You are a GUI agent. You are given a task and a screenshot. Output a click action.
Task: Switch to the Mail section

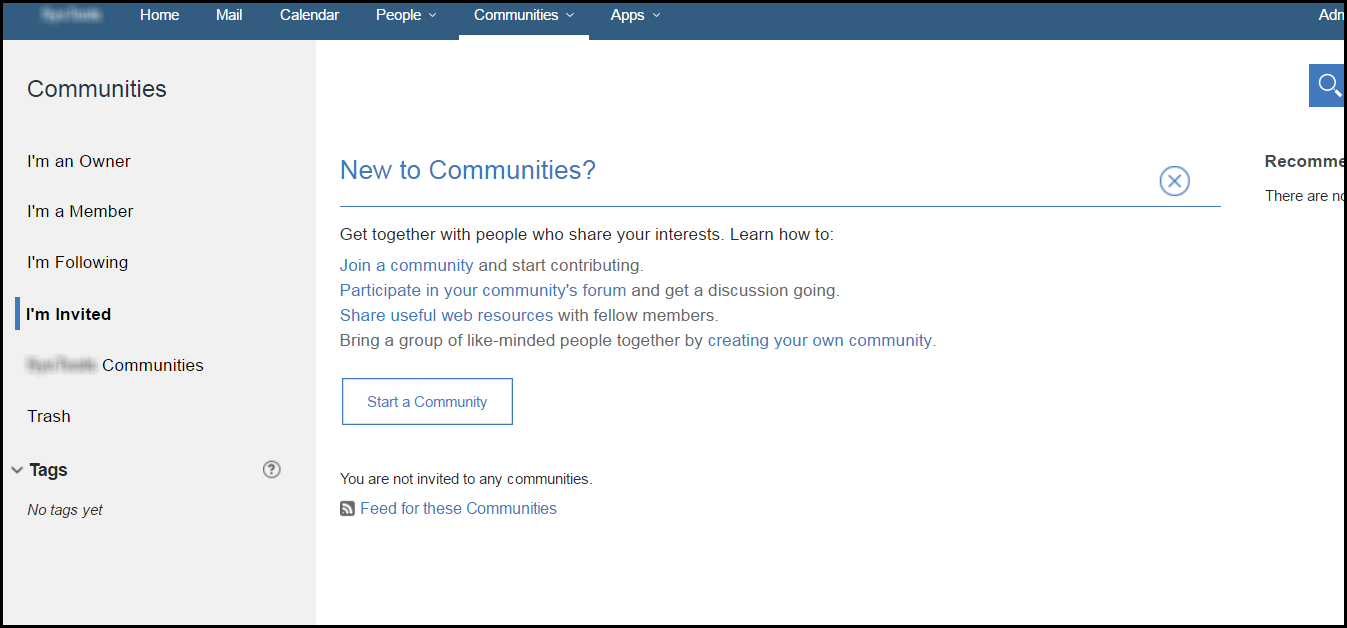tap(228, 15)
